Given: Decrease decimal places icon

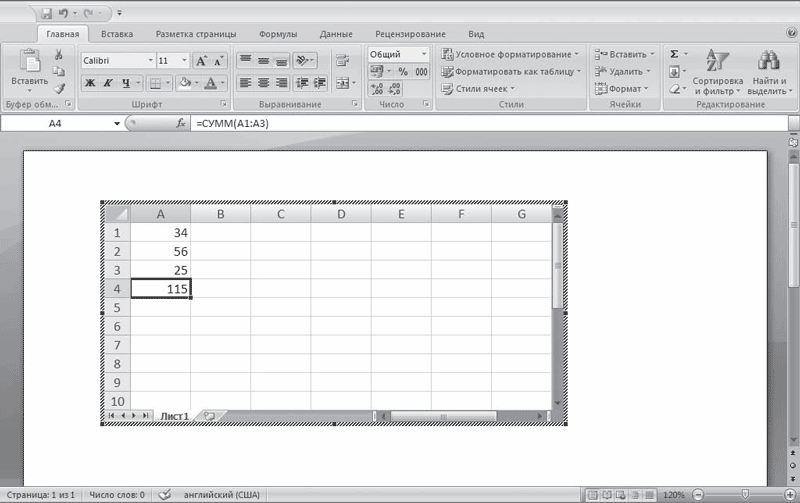Looking at the screenshot, I should 394,89.
